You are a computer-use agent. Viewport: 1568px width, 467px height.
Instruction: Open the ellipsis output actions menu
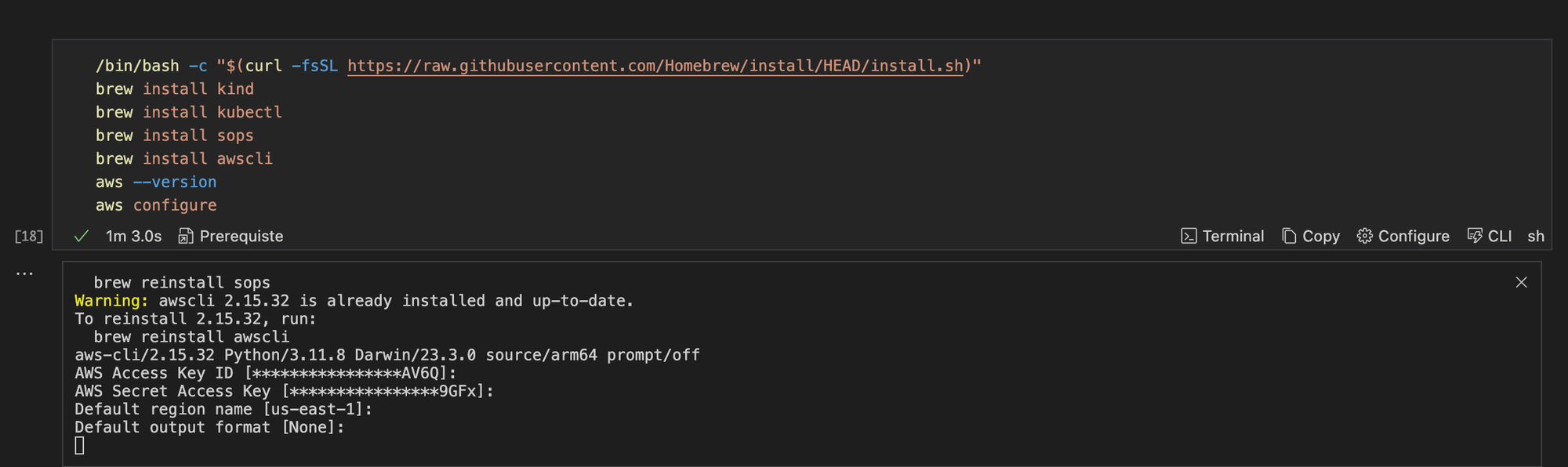(x=24, y=274)
